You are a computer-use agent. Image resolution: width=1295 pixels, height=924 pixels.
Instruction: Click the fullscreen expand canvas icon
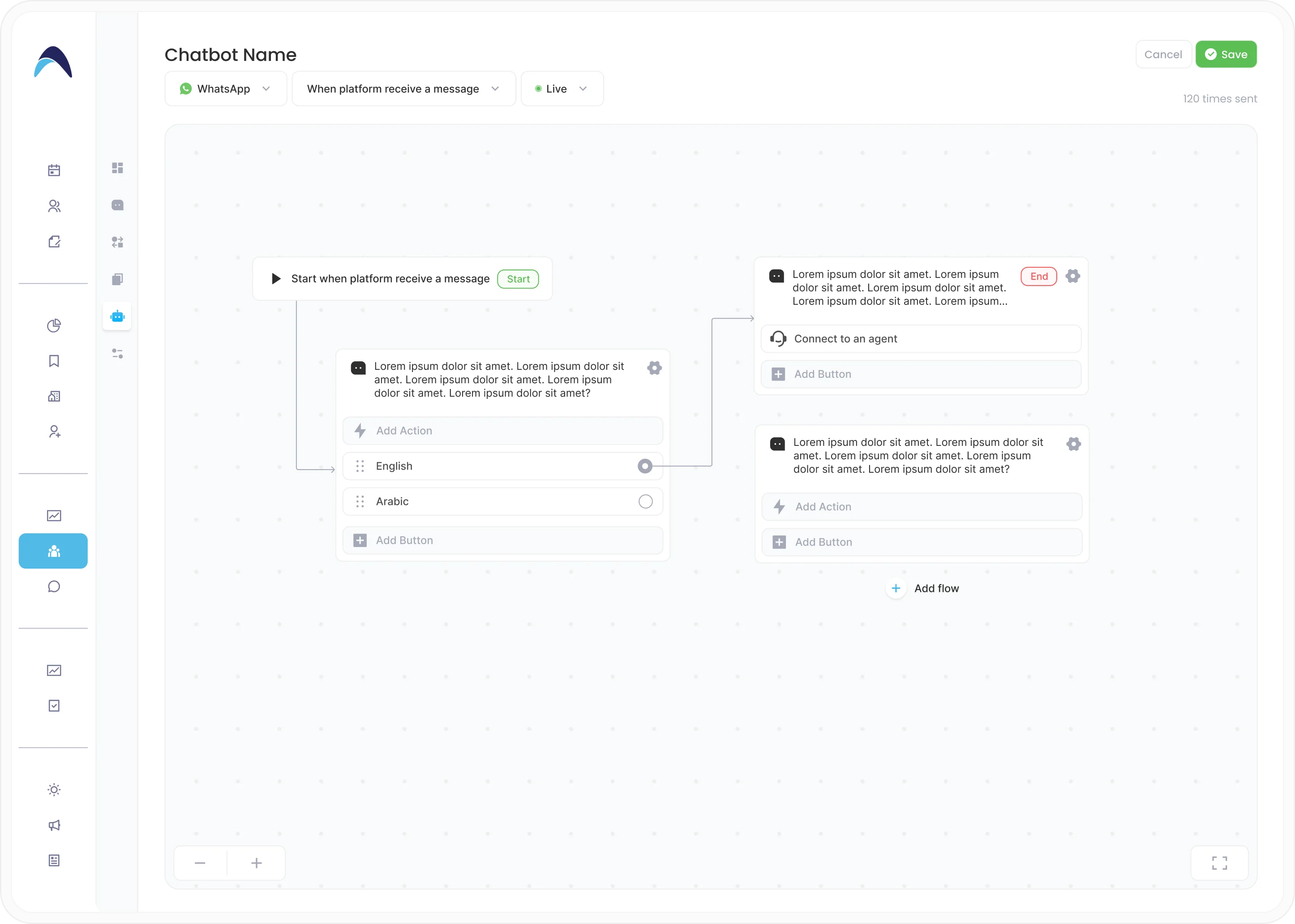point(1219,863)
